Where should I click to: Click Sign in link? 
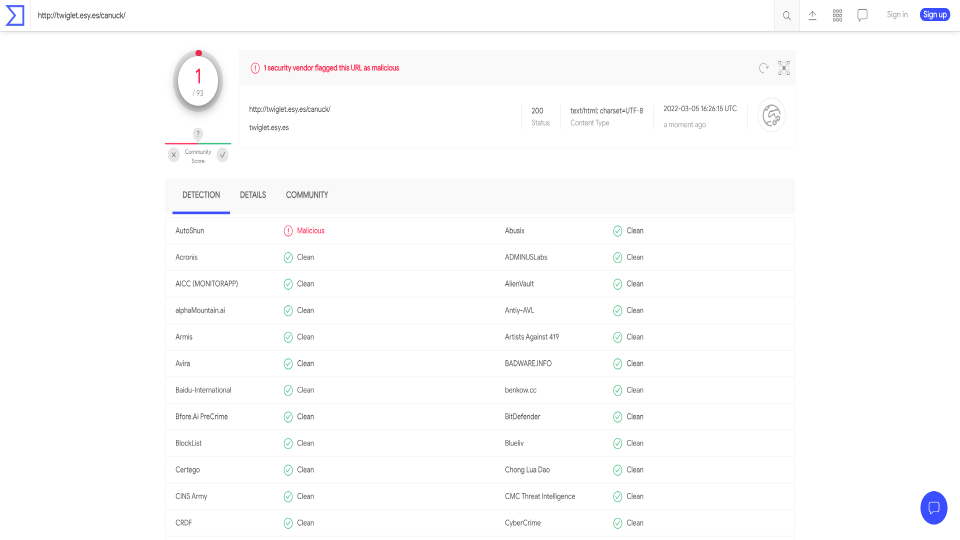point(897,15)
